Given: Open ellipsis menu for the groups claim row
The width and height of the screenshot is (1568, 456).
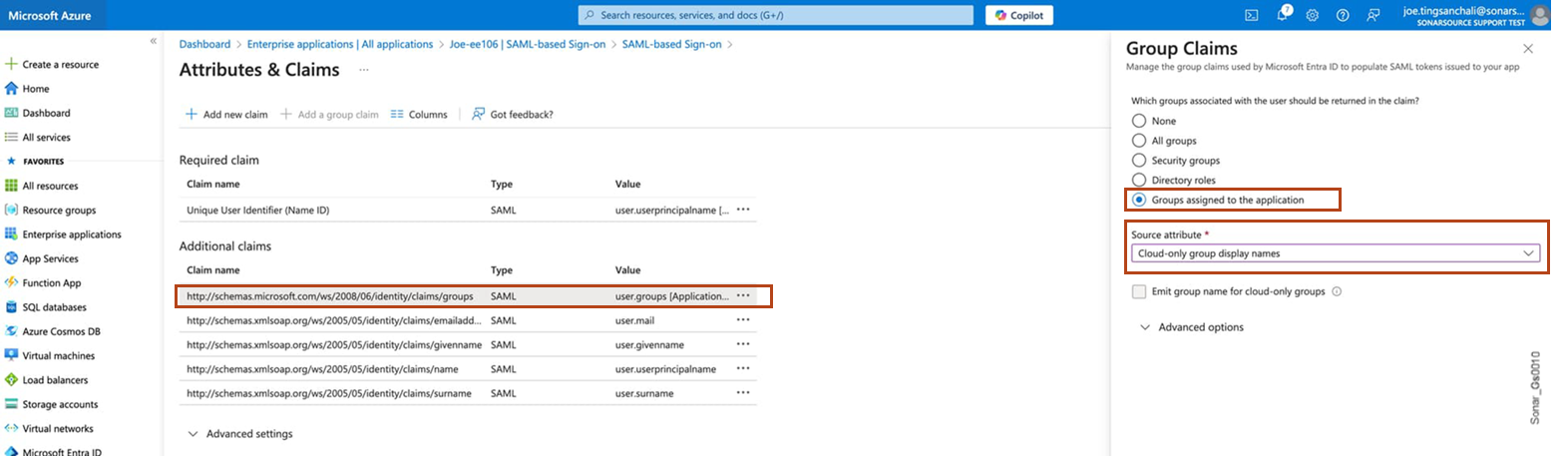Looking at the screenshot, I should [743, 295].
